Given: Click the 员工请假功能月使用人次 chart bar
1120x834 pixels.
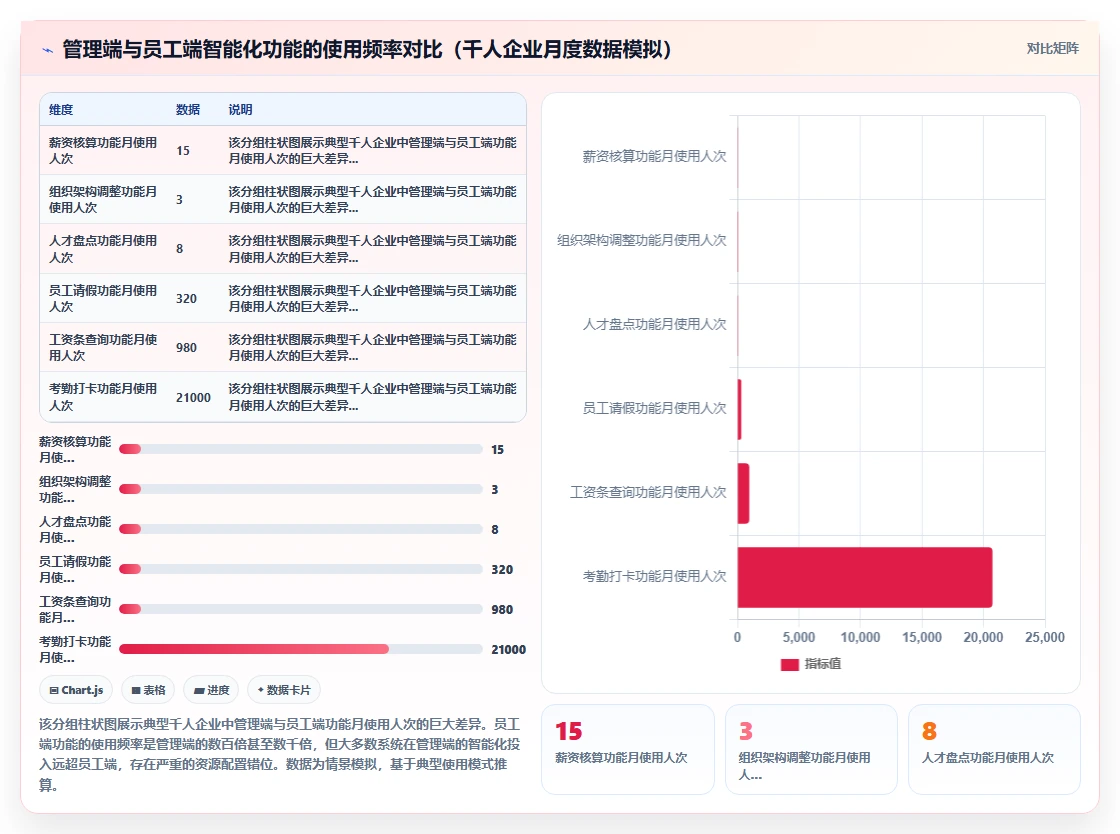Looking at the screenshot, I should [x=739, y=409].
